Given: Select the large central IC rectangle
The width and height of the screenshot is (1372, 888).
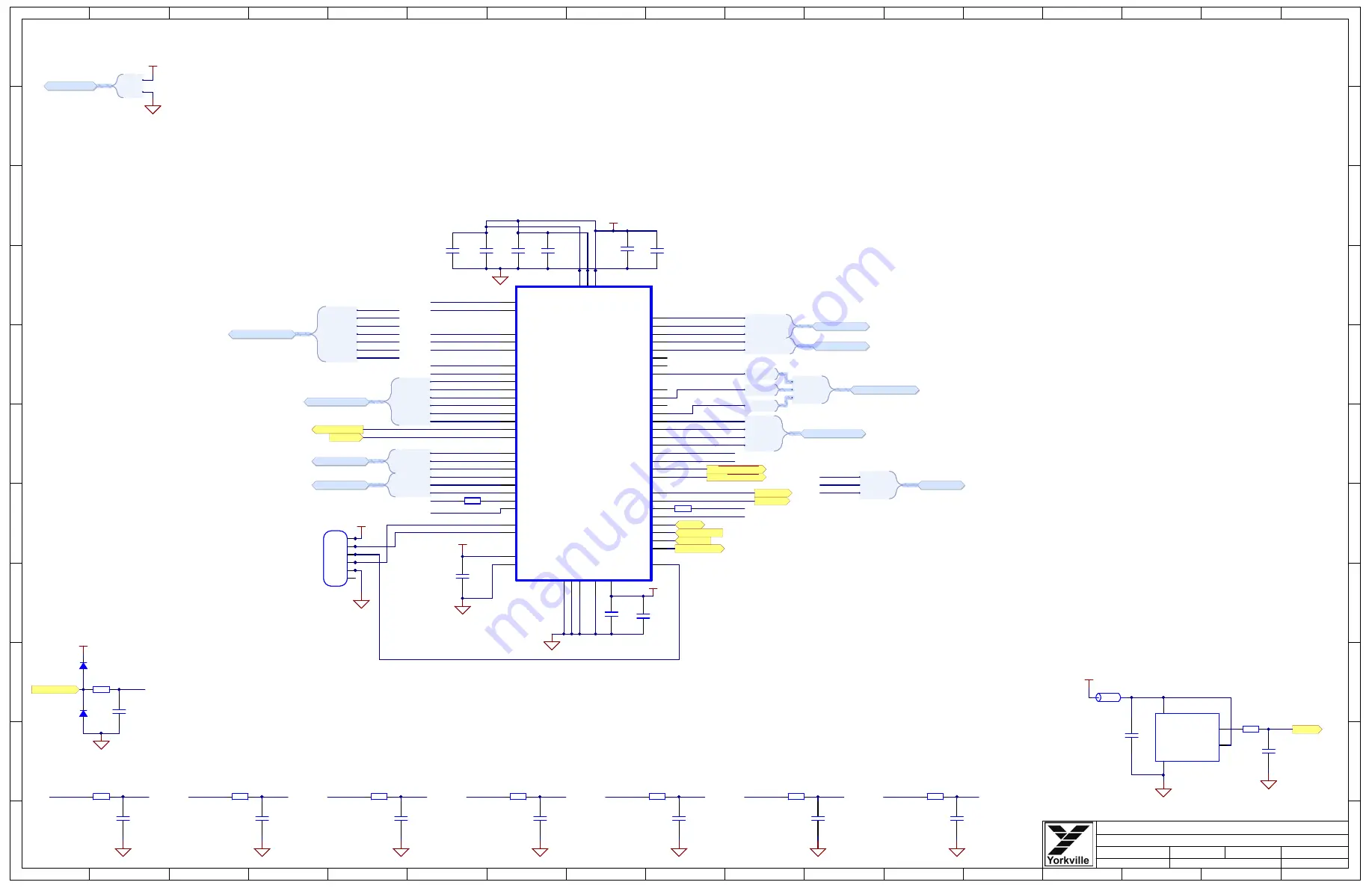Looking at the screenshot, I should (584, 434).
